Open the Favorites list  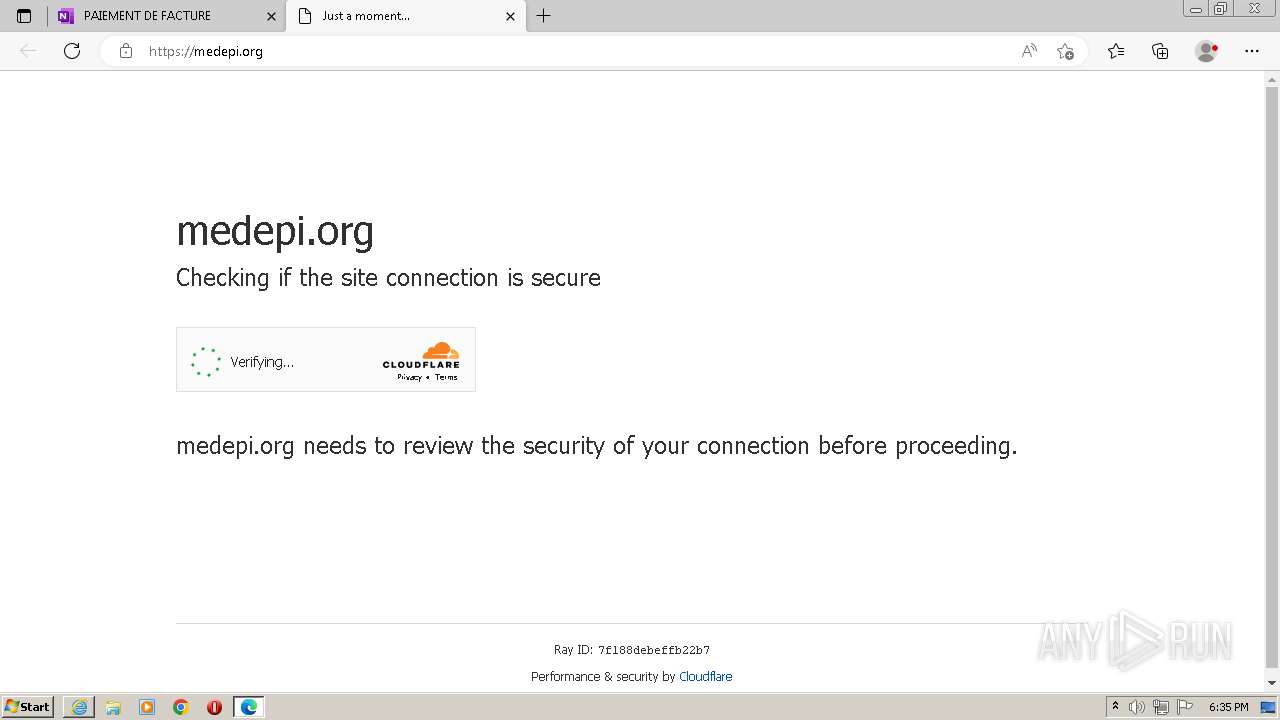point(1116,51)
